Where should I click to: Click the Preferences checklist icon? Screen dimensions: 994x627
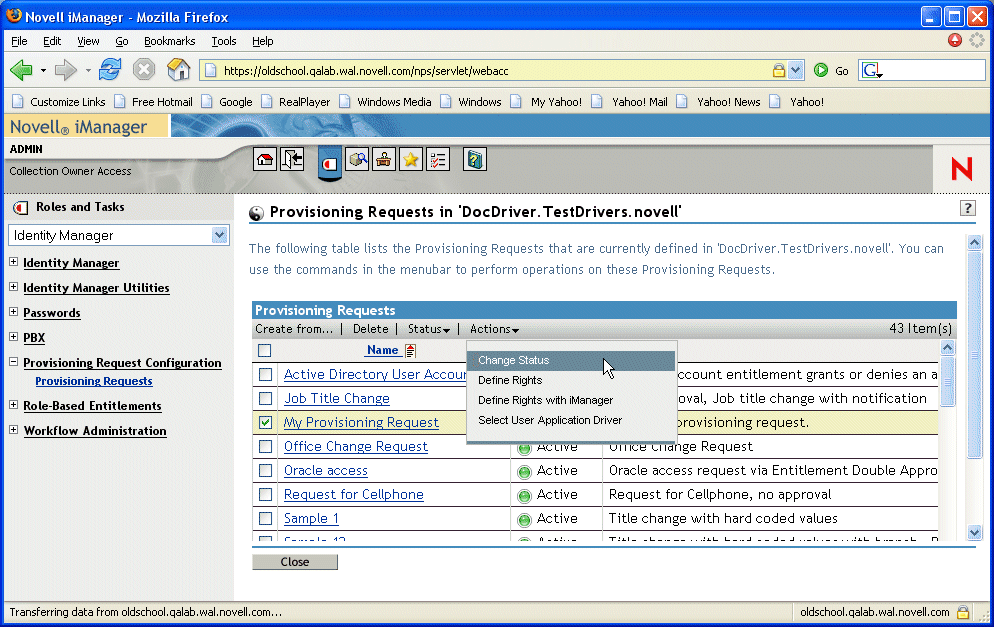(x=438, y=160)
